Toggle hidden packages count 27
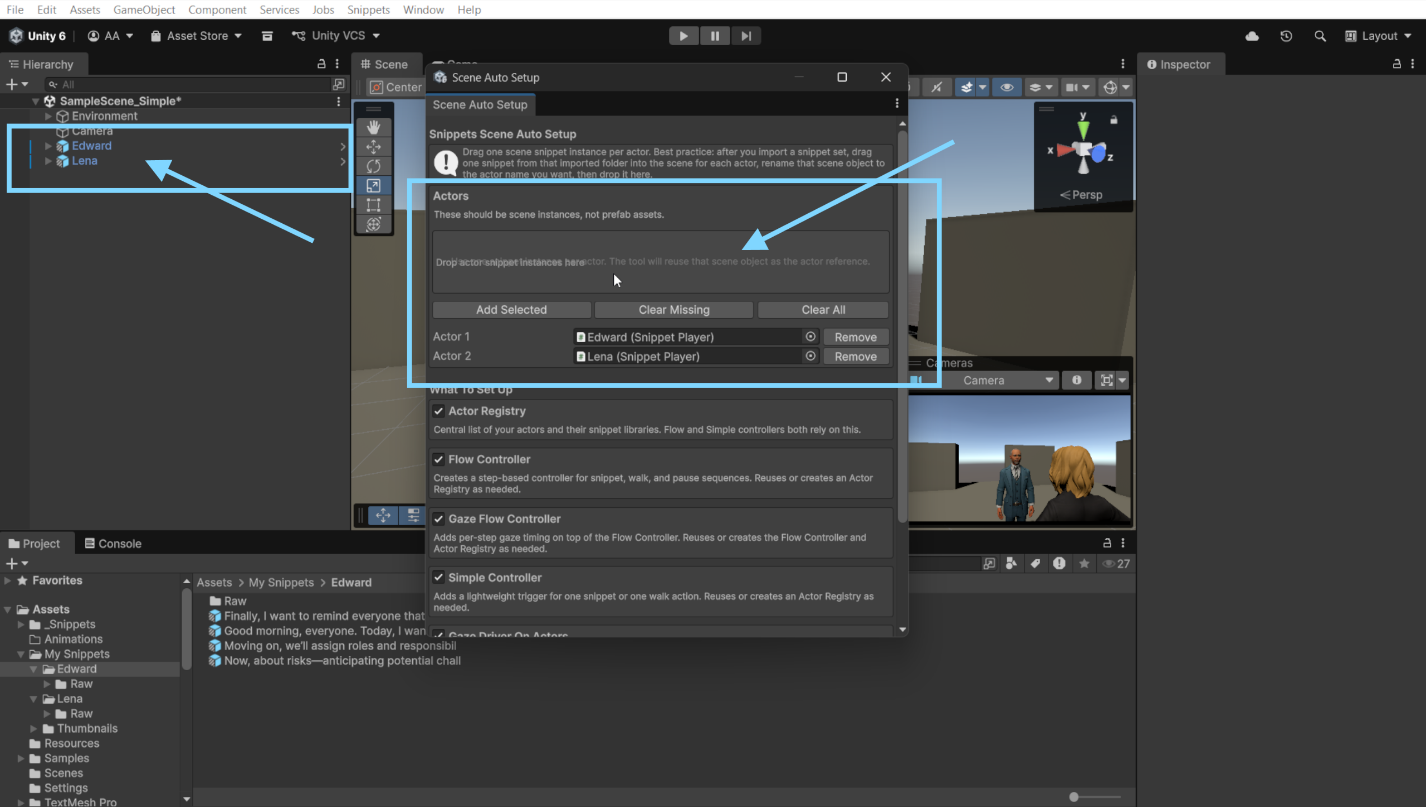This screenshot has width=1426, height=807. 1116,564
